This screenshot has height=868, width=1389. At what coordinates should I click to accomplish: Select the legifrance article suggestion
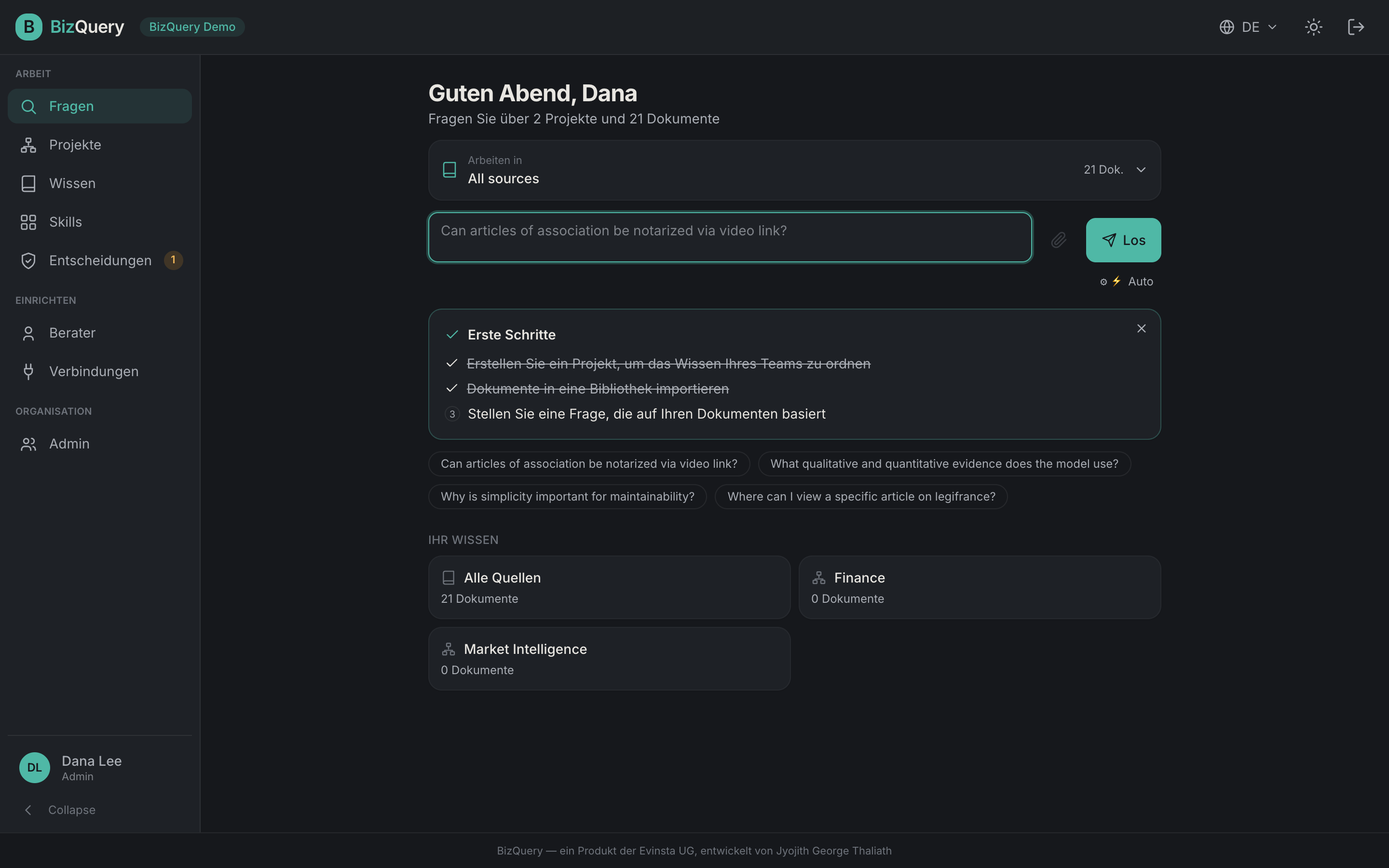click(861, 497)
